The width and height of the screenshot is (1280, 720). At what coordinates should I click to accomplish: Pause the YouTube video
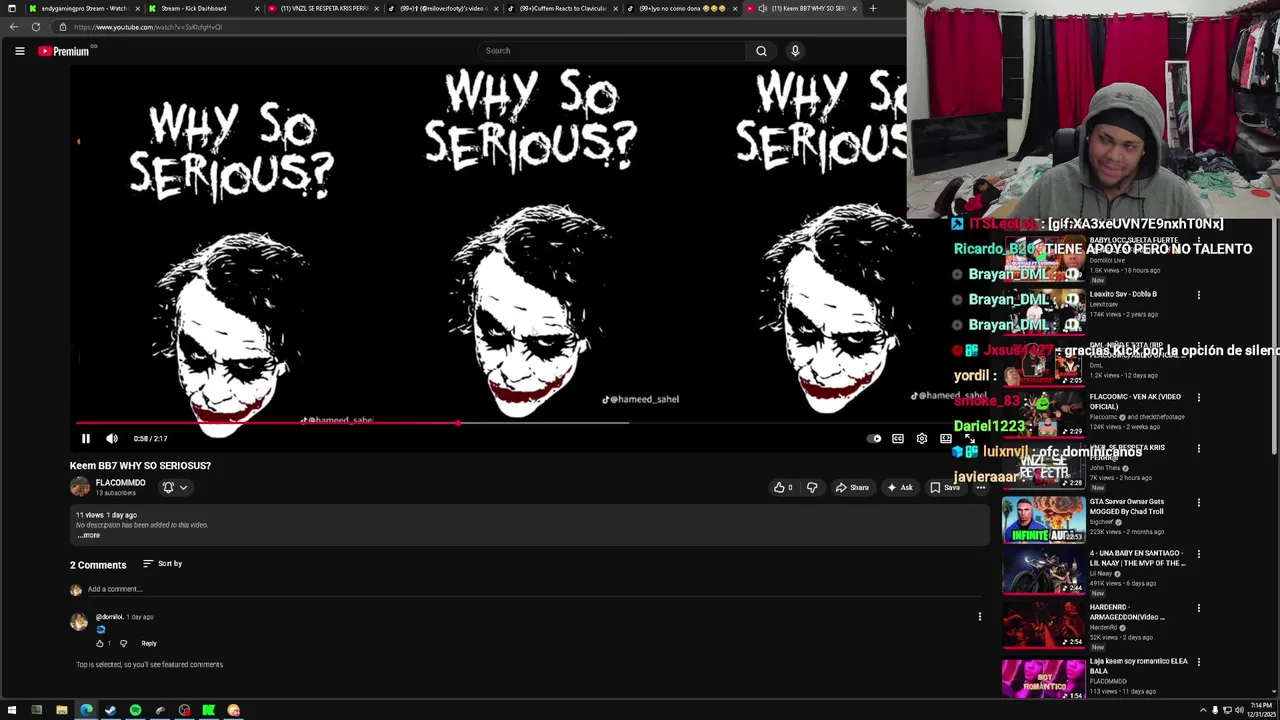point(86,438)
